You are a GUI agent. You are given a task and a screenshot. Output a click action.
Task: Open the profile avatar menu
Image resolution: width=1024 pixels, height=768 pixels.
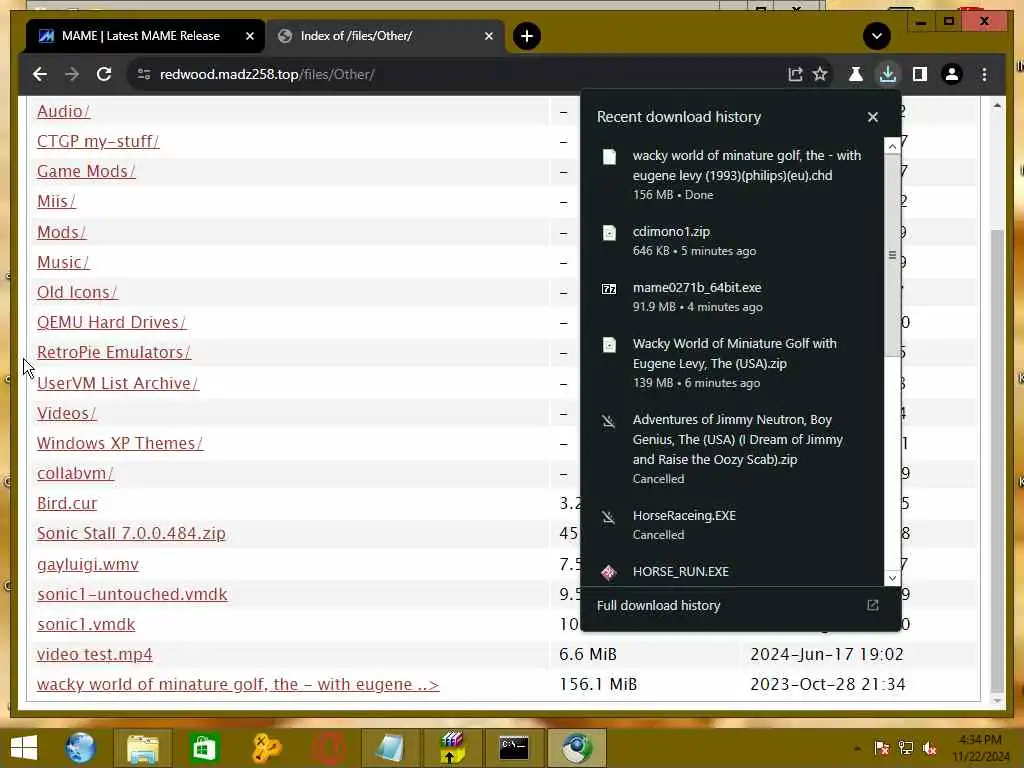click(952, 74)
